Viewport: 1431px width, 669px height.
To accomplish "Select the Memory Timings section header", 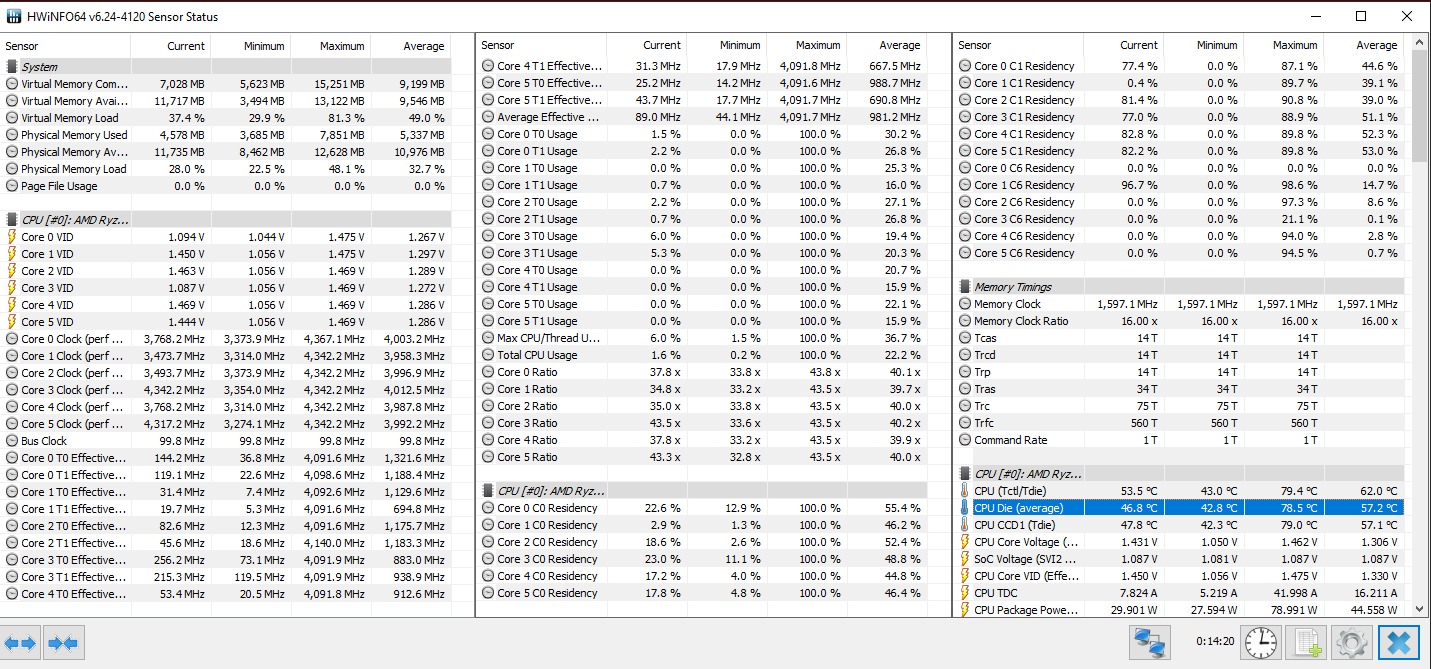I will point(1013,287).
